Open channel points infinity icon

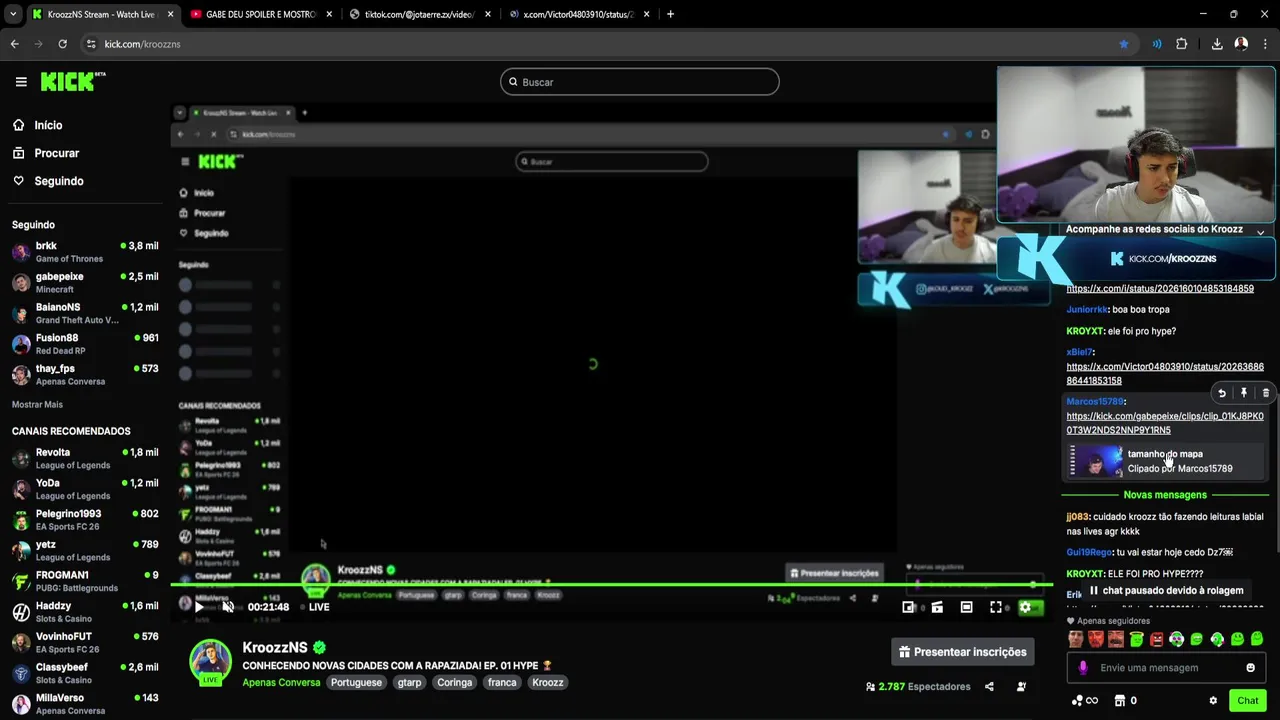click(1085, 701)
